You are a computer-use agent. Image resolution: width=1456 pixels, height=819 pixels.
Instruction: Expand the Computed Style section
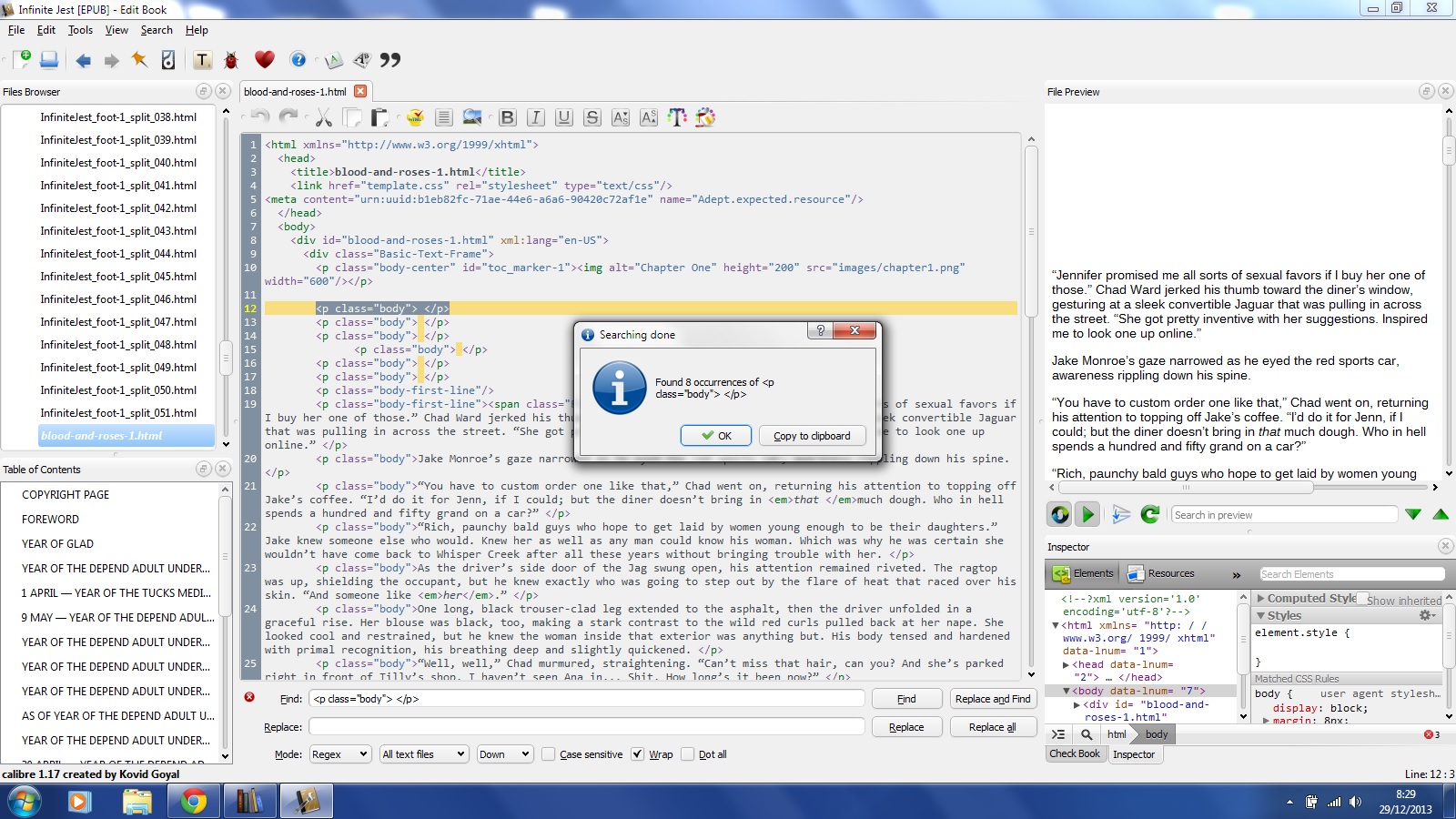(1261, 599)
